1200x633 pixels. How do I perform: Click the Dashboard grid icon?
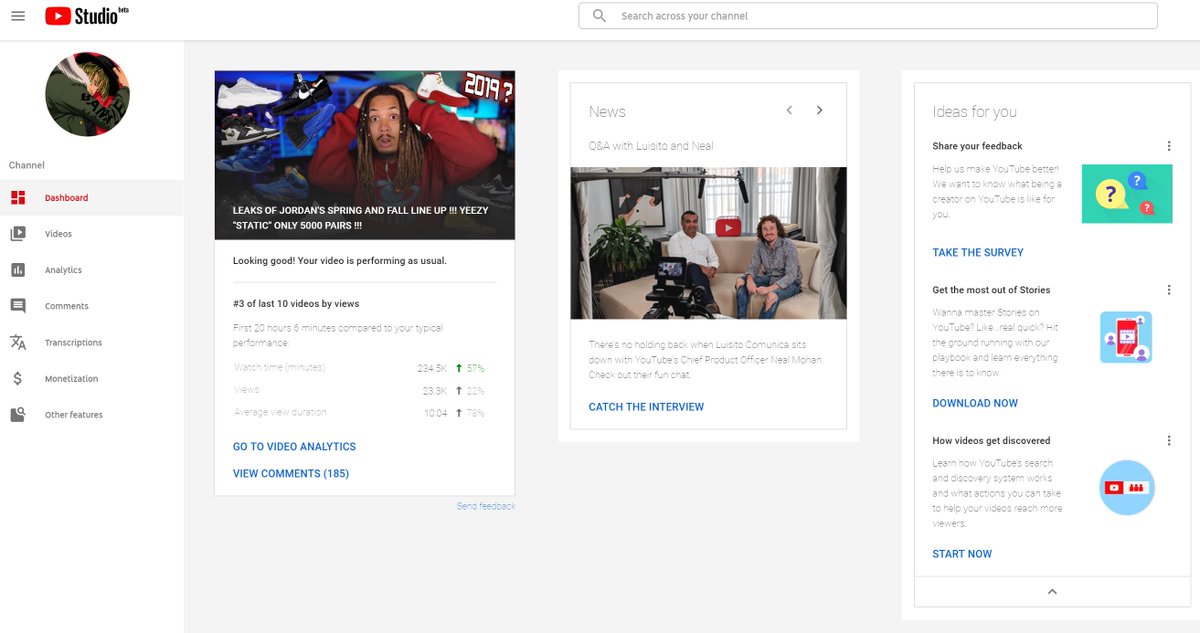(x=18, y=198)
